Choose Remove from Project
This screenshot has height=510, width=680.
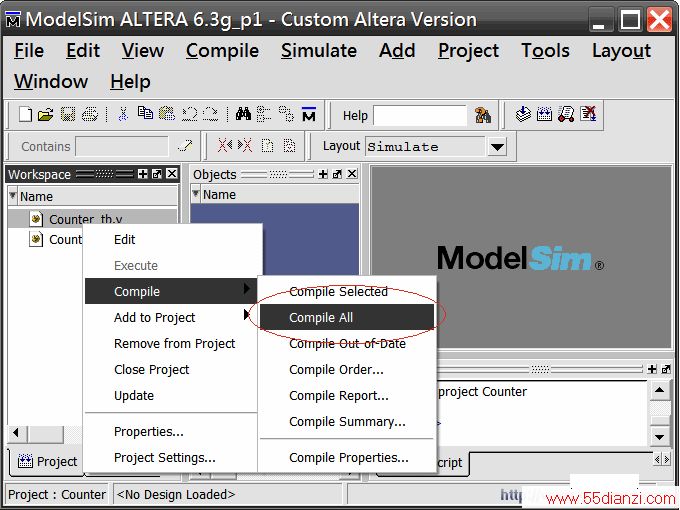pos(171,343)
